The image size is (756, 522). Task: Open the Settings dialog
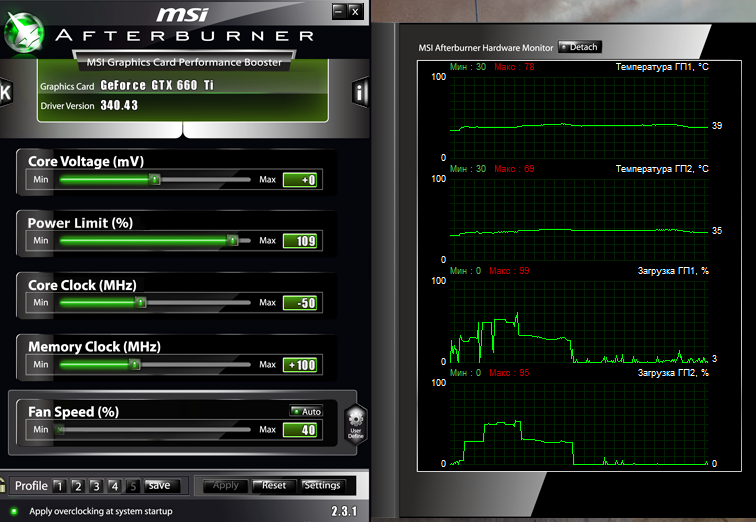point(323,485)
